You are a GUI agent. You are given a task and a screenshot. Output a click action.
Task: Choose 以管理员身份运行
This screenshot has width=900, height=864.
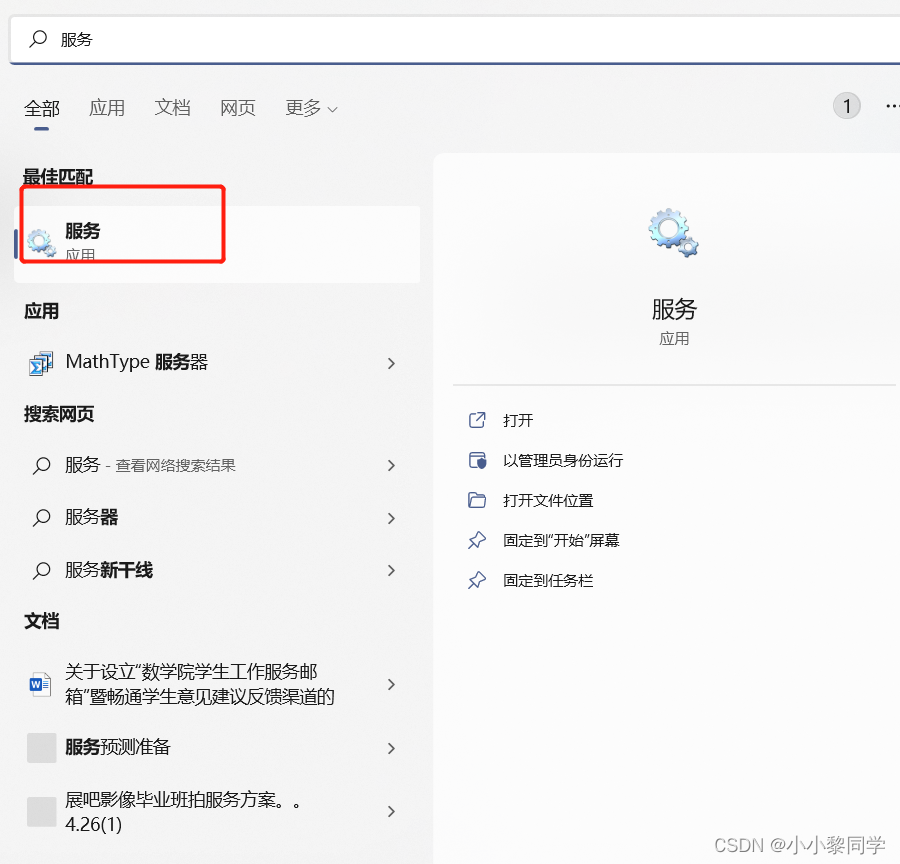(563, 460)
